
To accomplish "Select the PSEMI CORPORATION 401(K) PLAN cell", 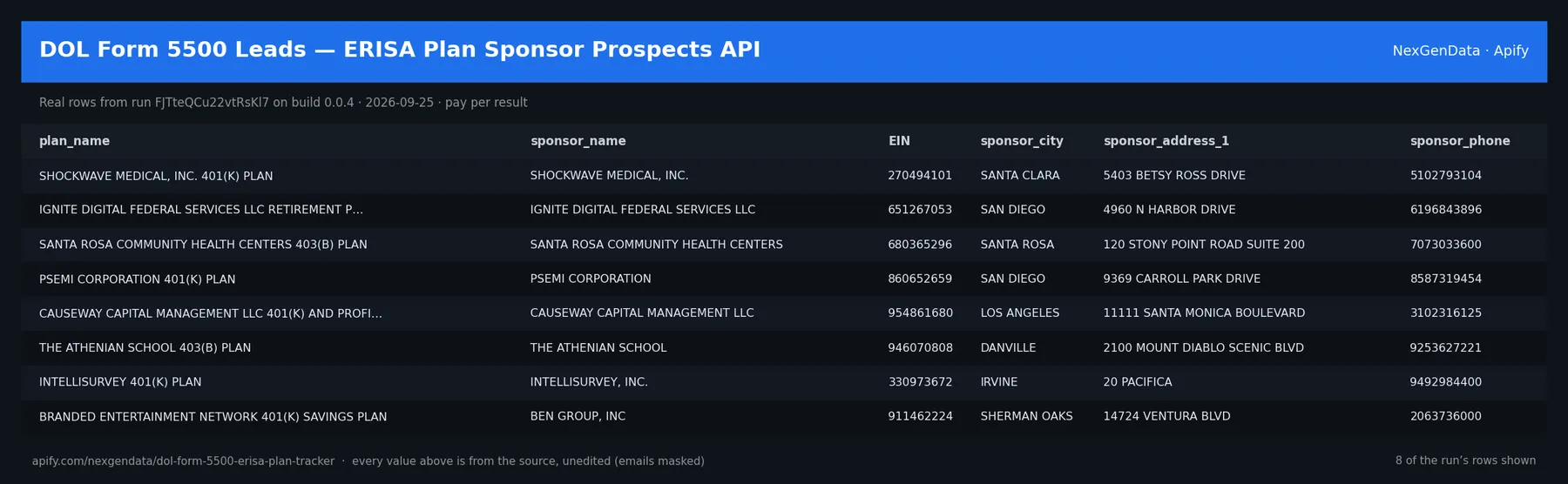I will tap(137, 279).
